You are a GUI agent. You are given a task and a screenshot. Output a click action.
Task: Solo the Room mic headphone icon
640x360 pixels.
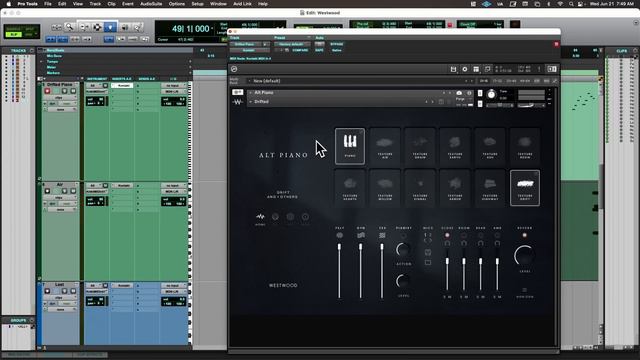(464, 243)
